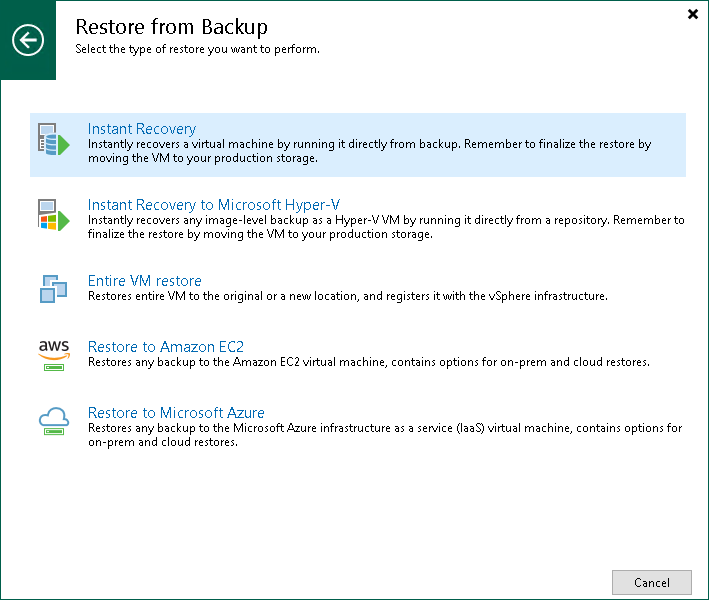
Task: Pick Restore to Amazon EC2
Action: (165, 347)
